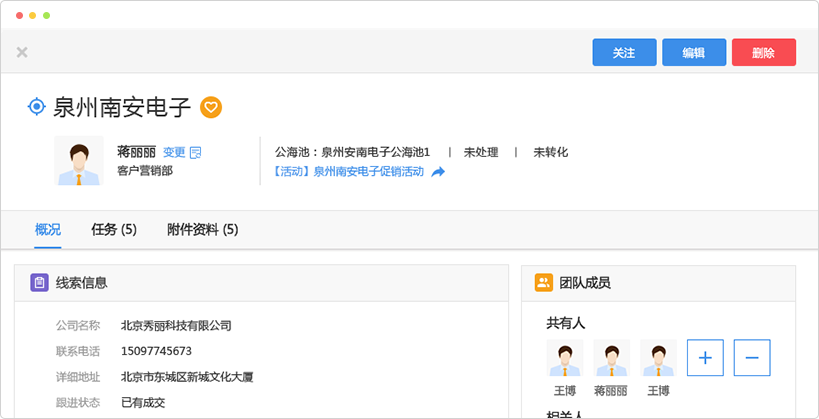Click the minus icon to remove co-owner
Viewport: 819px width, 419px height.
[x=752, y=358]
